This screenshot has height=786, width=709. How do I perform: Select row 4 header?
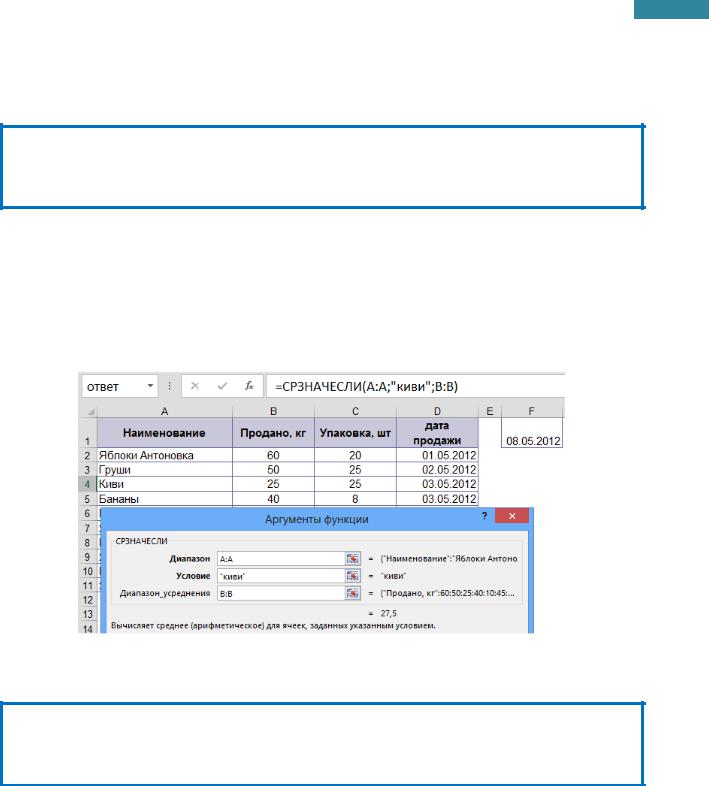pyautogui.click(x=88, y=484)
